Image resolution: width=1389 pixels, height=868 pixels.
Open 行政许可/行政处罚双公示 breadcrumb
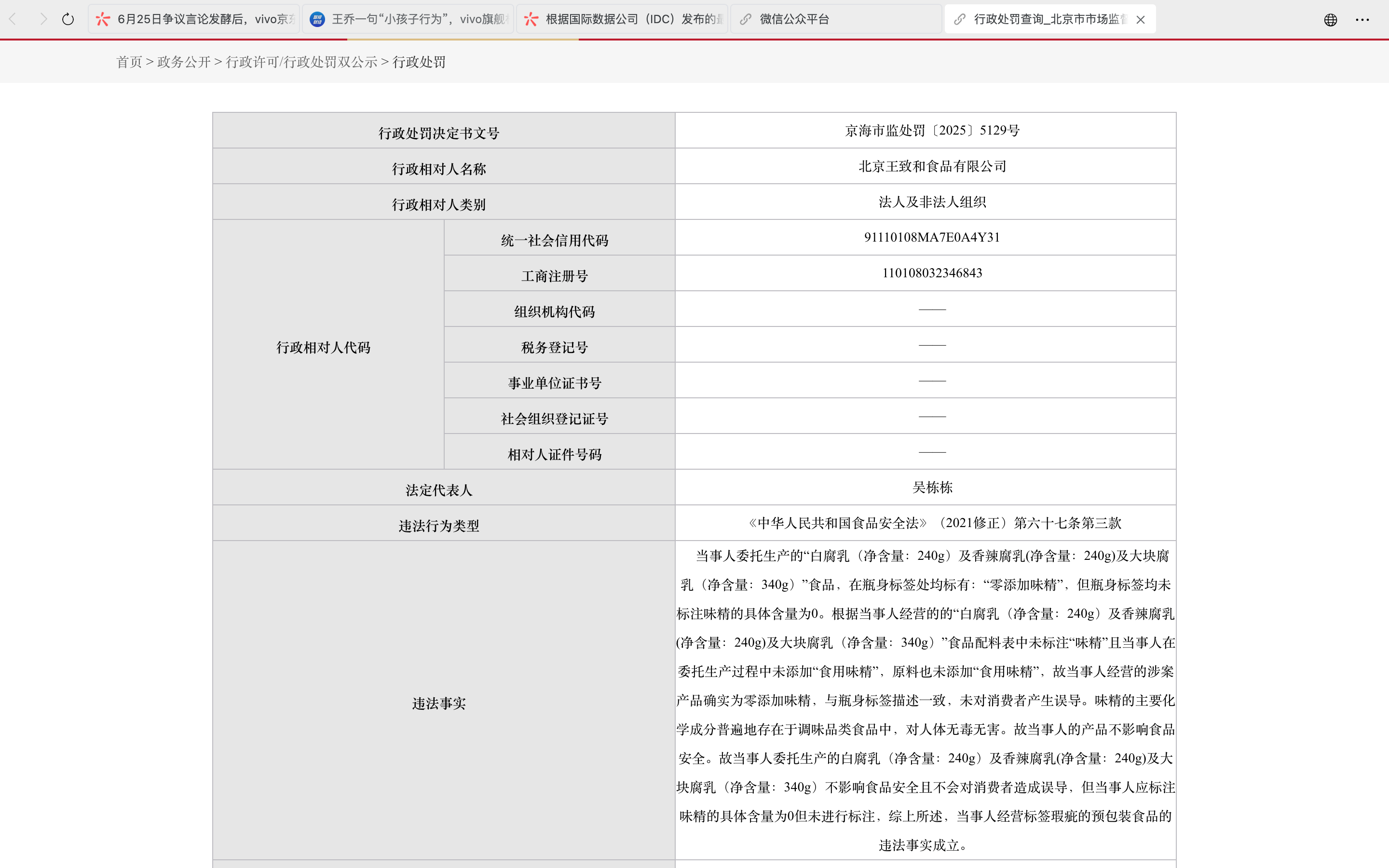(x=301, y=62)
